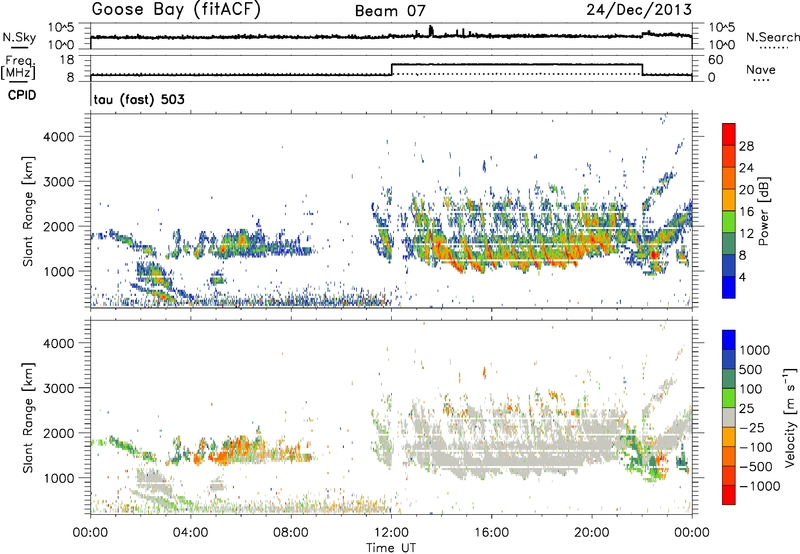
Task: Select the '-1000' label on Velocity color bar
Action: (x=760, y=486)
